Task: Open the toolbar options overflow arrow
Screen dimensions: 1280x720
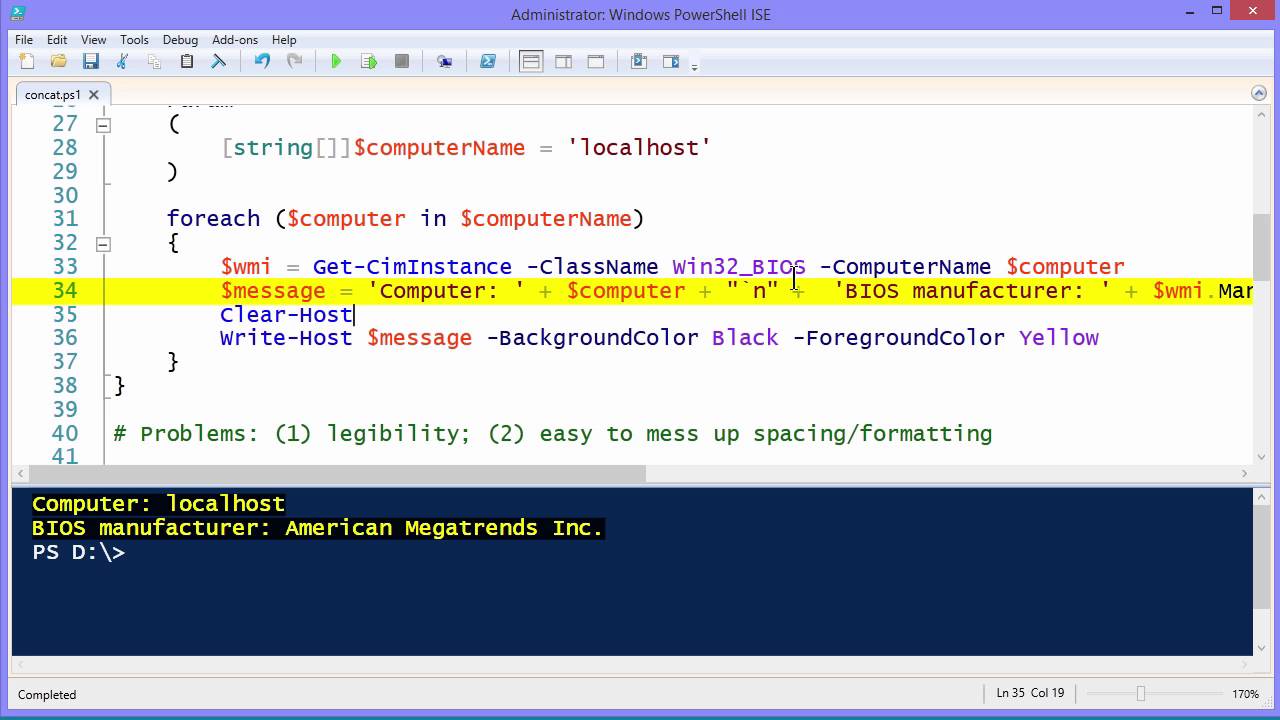Action: pyautogui.click(x=694, y=66)
